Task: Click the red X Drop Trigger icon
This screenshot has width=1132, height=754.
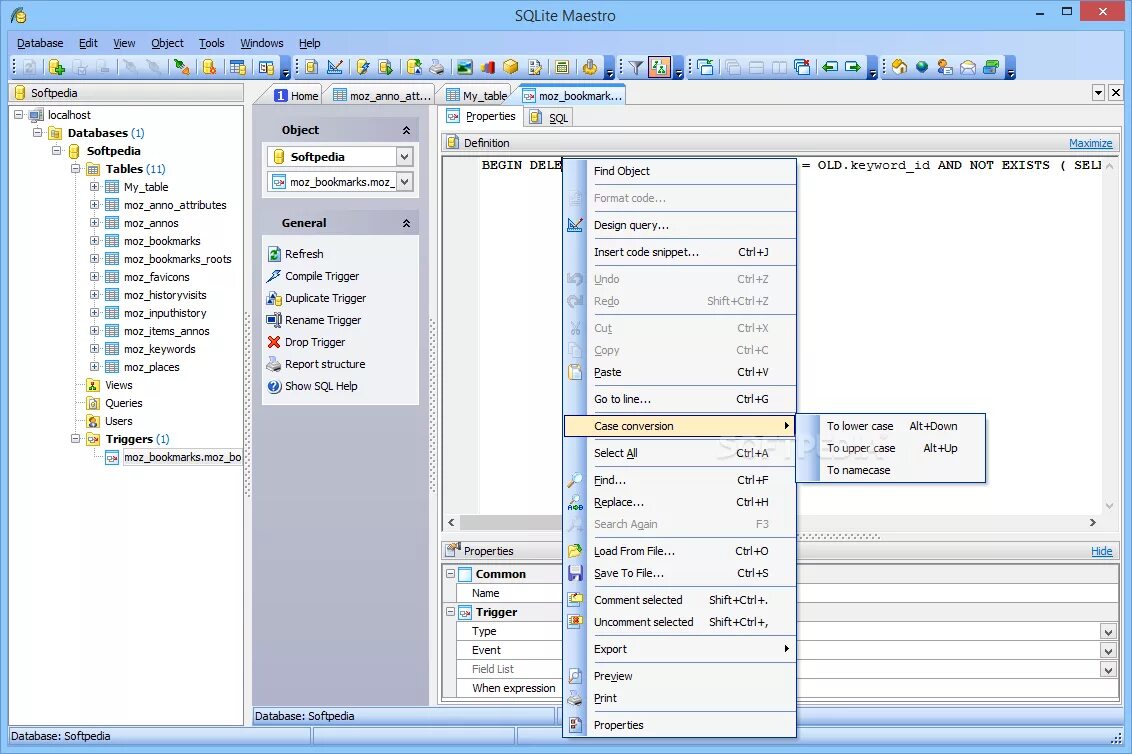Action: point(274,342)
